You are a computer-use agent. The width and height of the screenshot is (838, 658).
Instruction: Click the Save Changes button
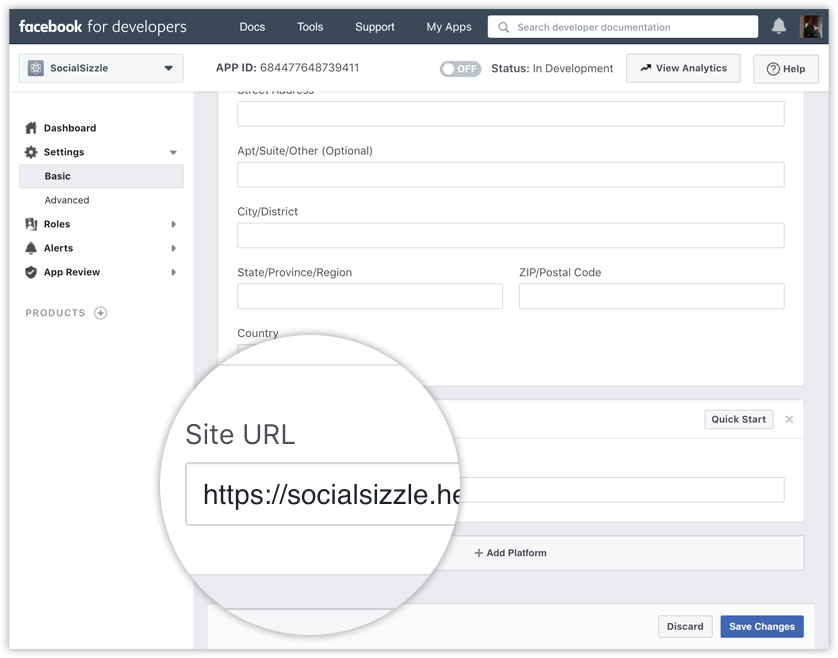(x=762, y=626)
